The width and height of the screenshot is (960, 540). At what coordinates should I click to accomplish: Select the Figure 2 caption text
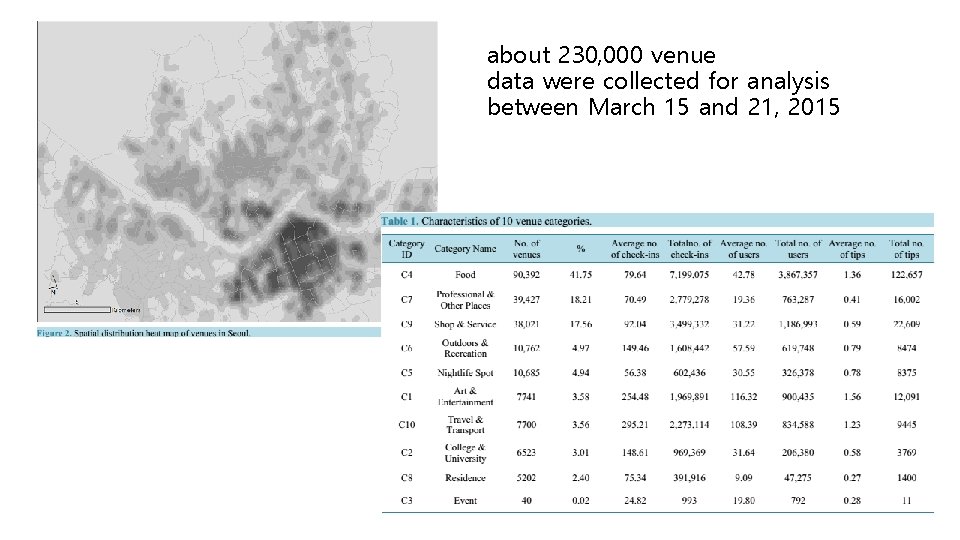pos(144,333)
